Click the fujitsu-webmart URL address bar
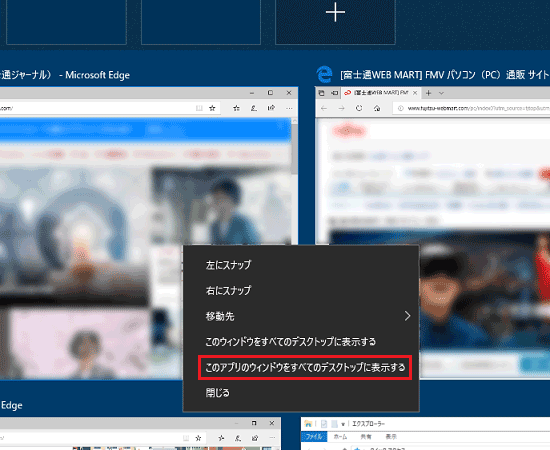 (471, 108)
